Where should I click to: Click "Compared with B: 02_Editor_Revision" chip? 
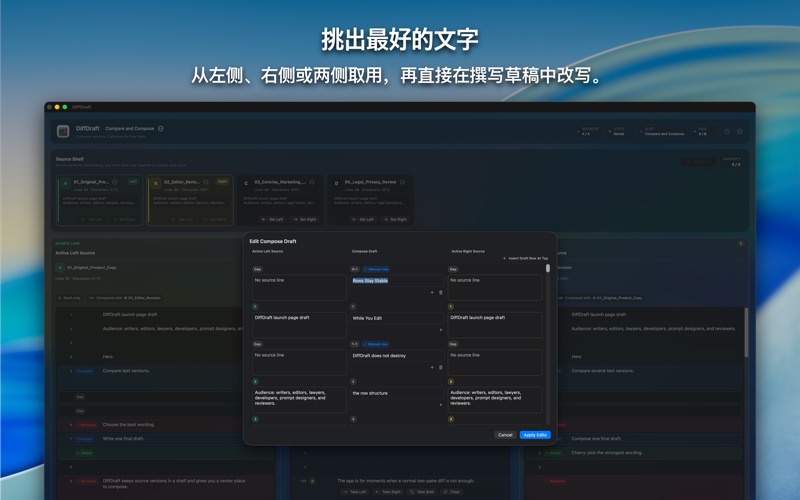125,298
